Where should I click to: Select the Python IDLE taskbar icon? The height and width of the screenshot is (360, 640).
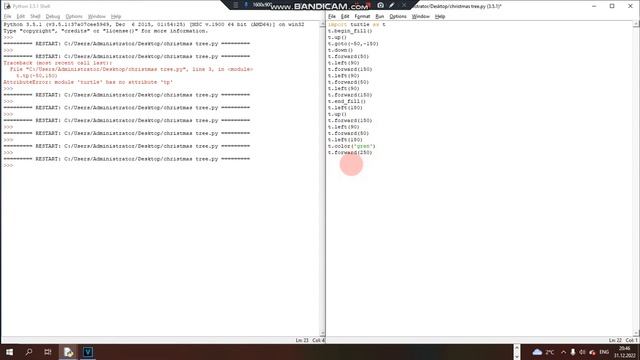tap(68, 352)
